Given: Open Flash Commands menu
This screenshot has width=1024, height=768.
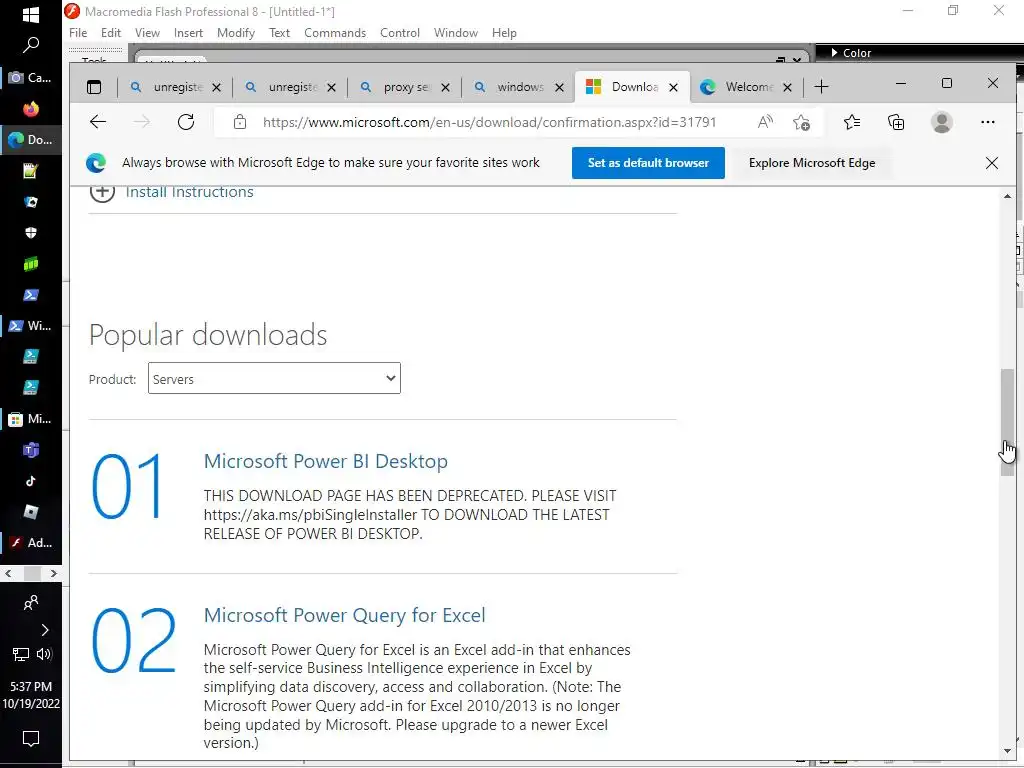Looking at the screenshot, I should click(x=335, y=33).
